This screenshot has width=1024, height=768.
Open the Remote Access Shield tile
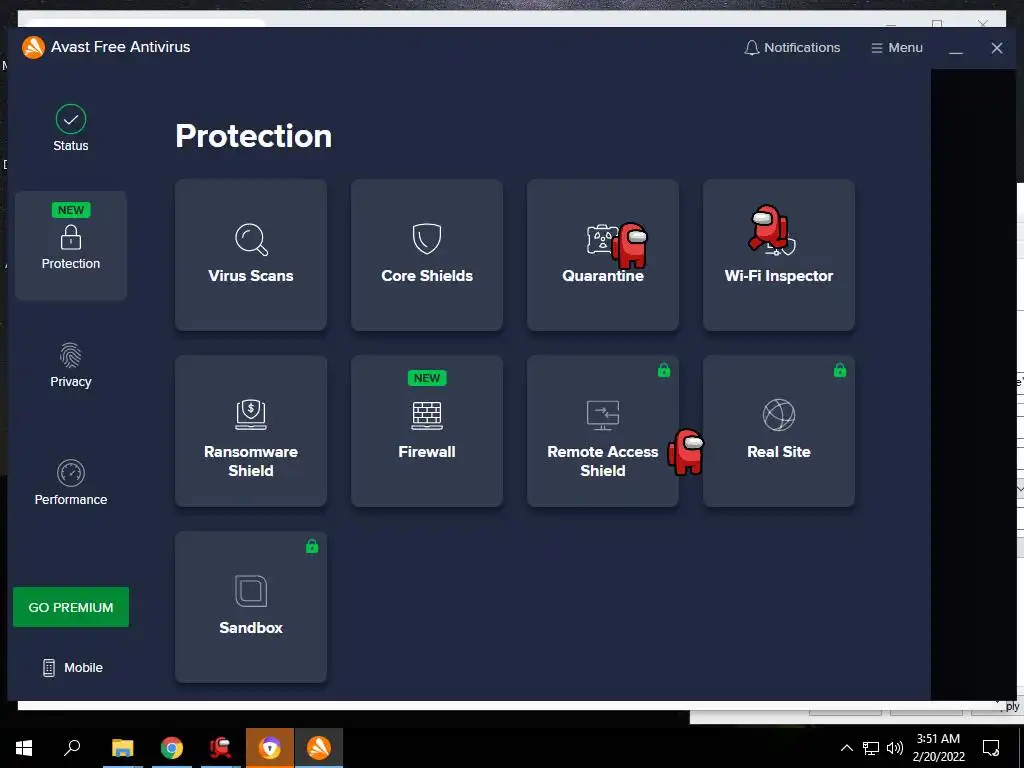click(x=603, y=431)
